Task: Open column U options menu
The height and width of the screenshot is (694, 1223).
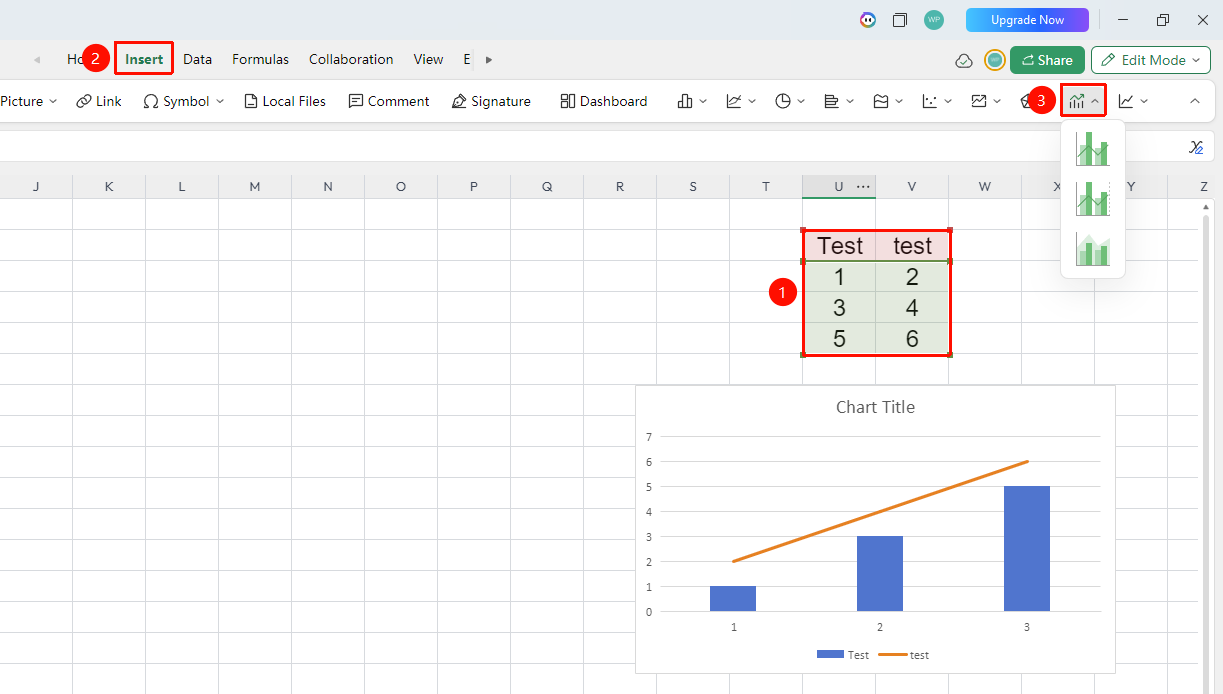Action: click(x=863, y=186)
